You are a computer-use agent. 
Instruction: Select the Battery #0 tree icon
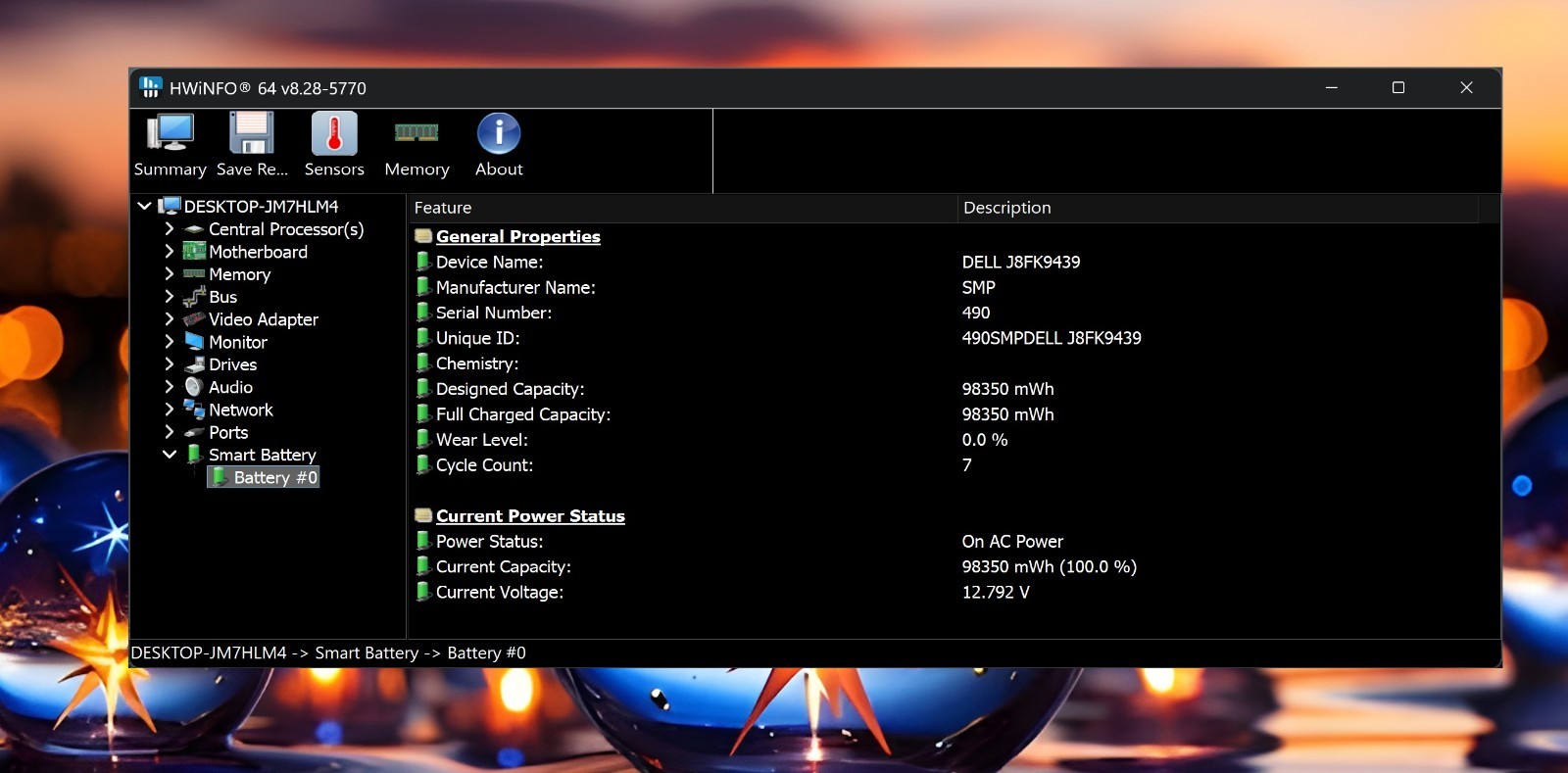[x=220, y=477]
